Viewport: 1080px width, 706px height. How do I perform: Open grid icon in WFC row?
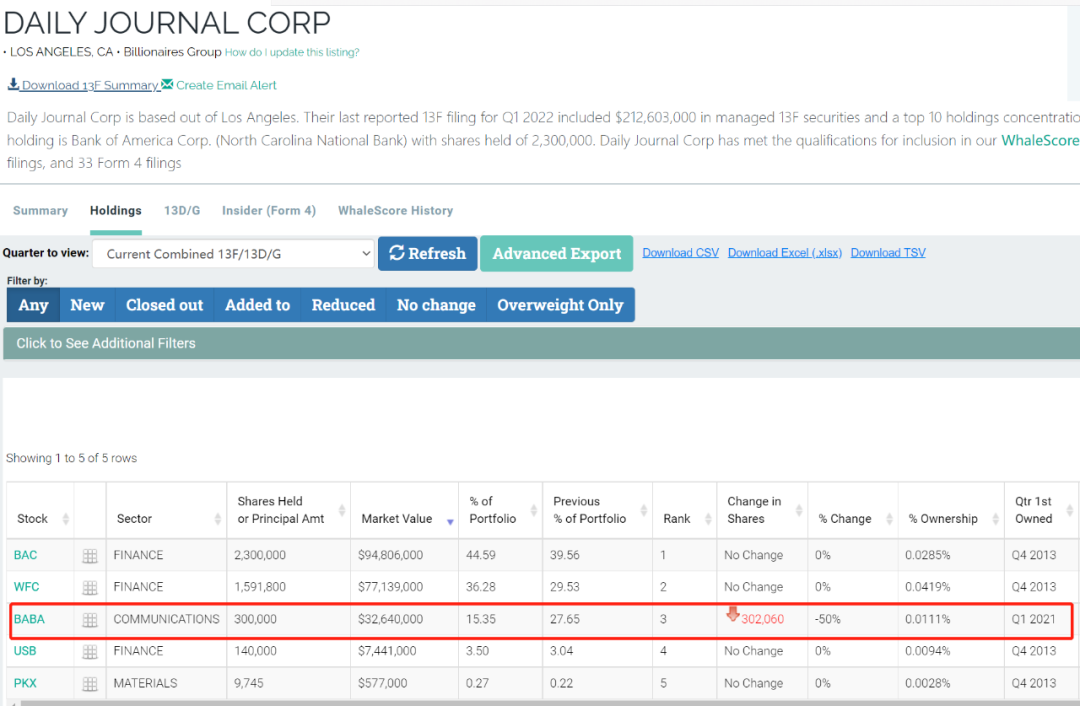point(90,588)
